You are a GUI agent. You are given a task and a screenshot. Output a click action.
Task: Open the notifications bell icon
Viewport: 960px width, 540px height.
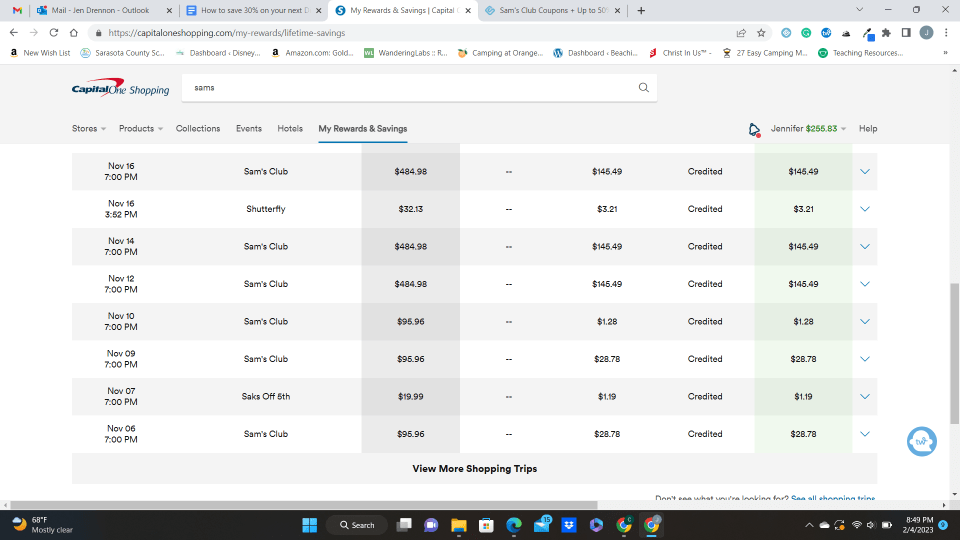[x=754, y=129]
